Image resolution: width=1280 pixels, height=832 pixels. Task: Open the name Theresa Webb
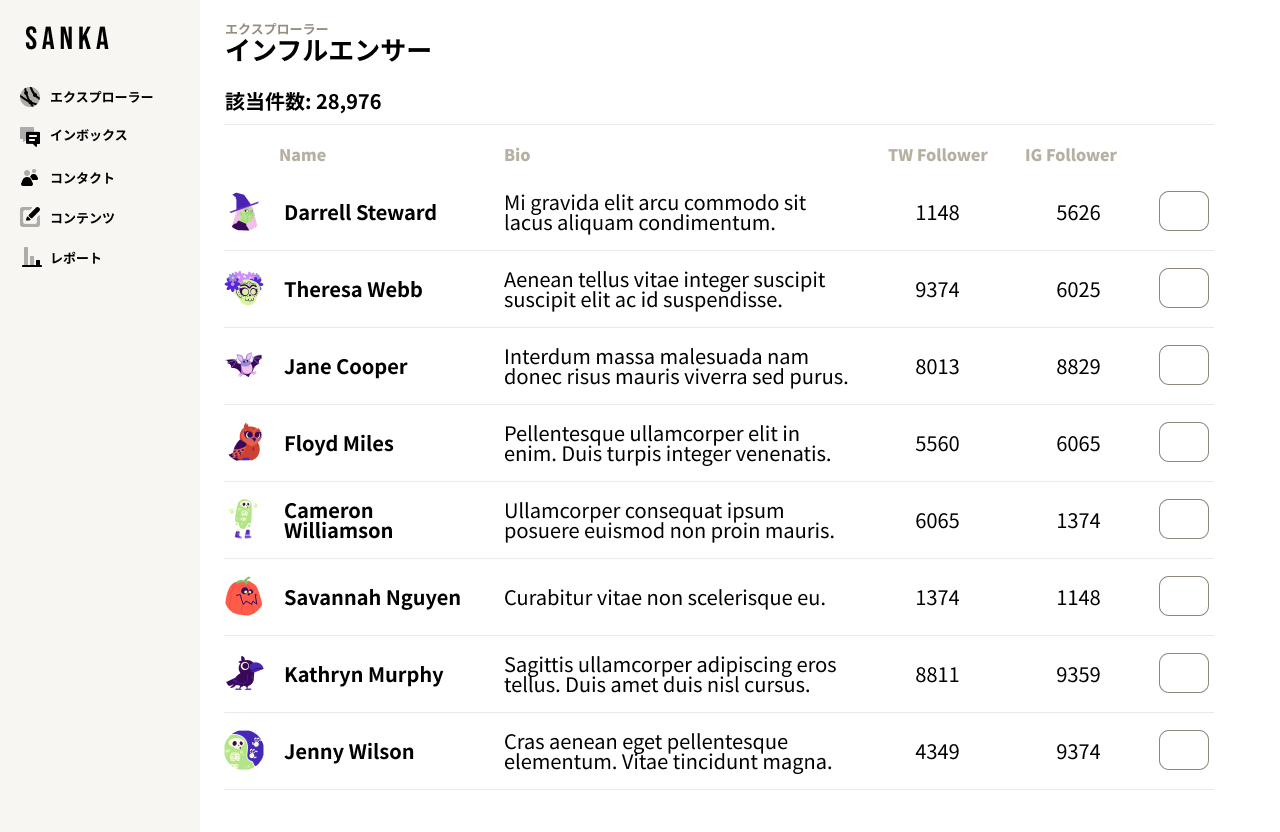point(353,290)
